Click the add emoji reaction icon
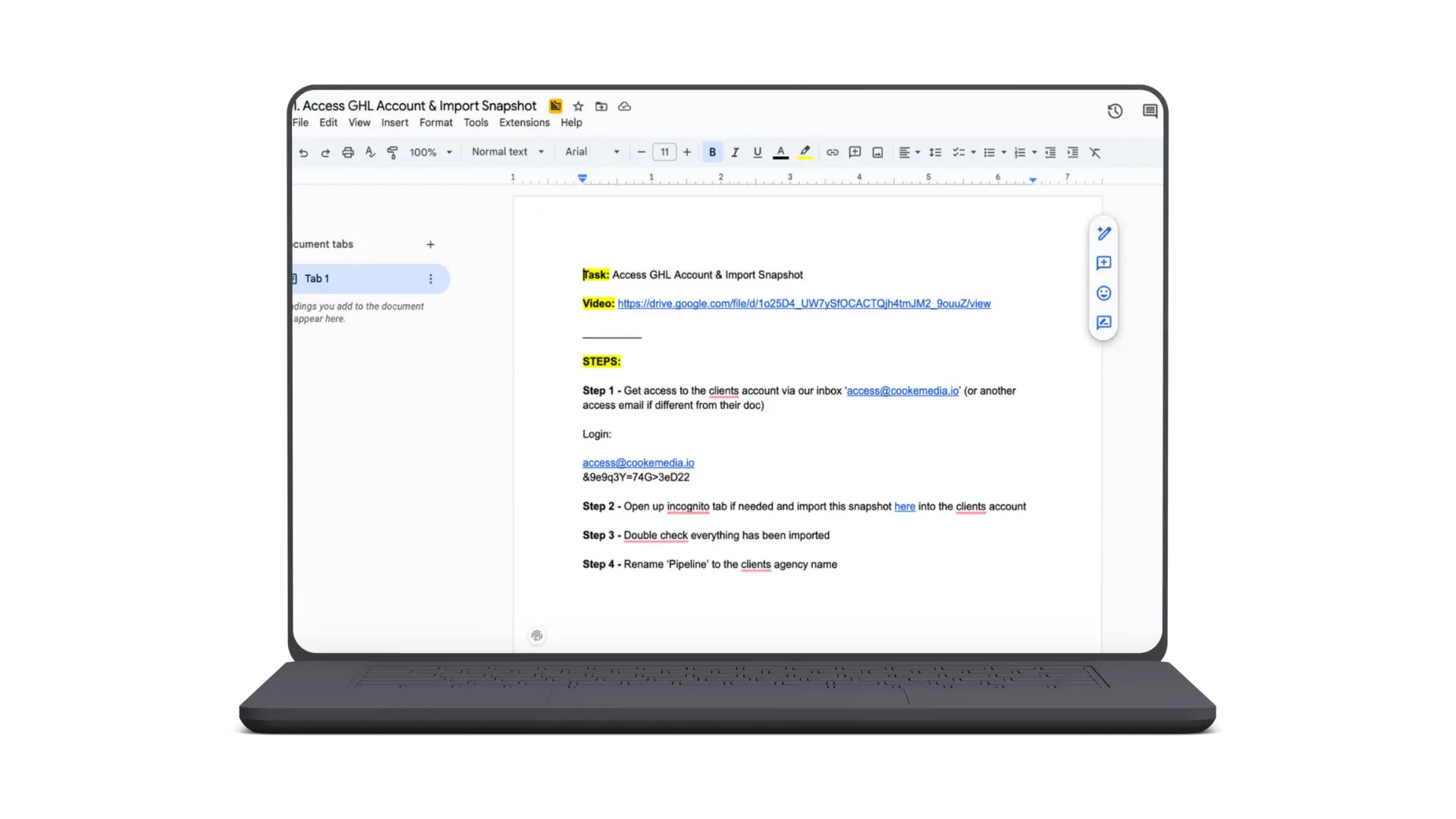 [1103, 293]
